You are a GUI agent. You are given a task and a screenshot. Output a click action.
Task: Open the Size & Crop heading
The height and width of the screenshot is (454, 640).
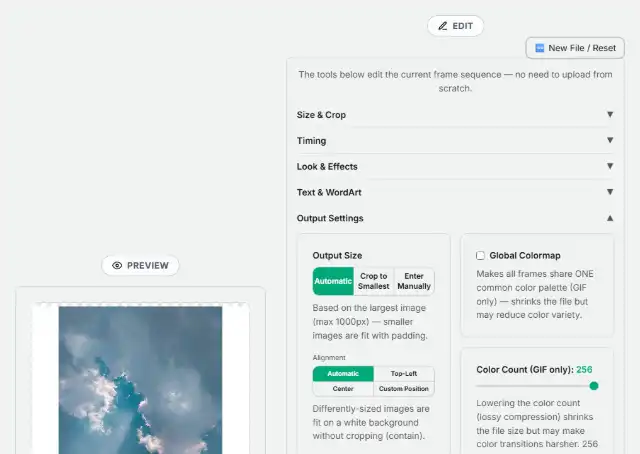(321, 115)
